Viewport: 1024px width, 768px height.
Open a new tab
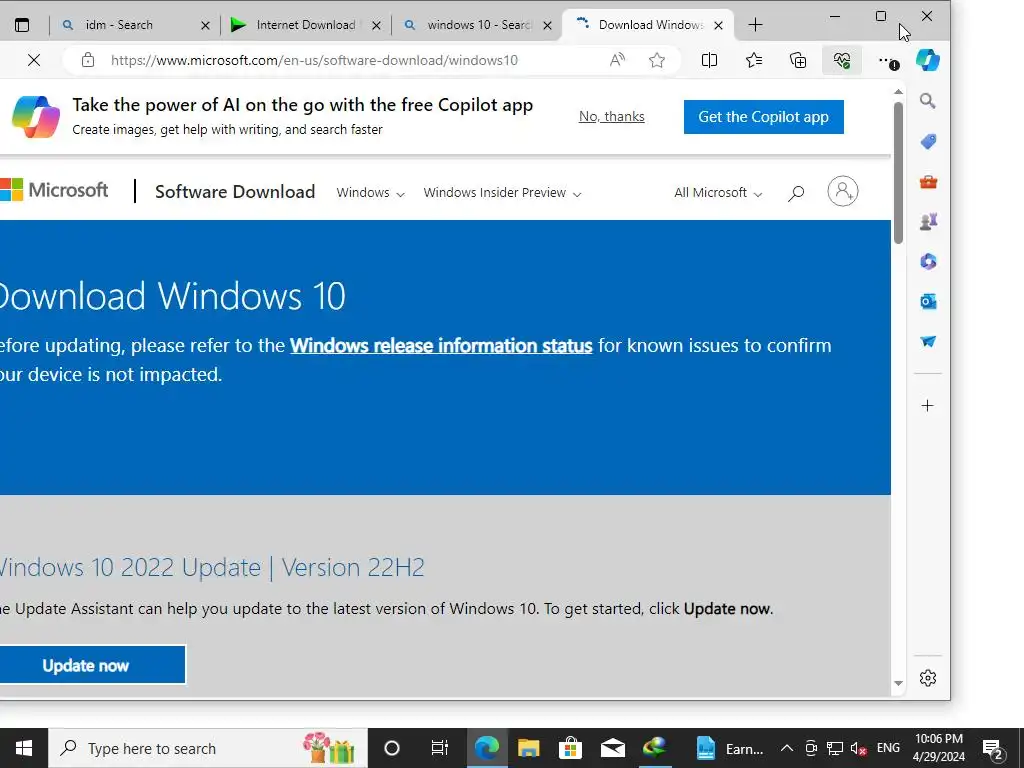tap(756, 25)
